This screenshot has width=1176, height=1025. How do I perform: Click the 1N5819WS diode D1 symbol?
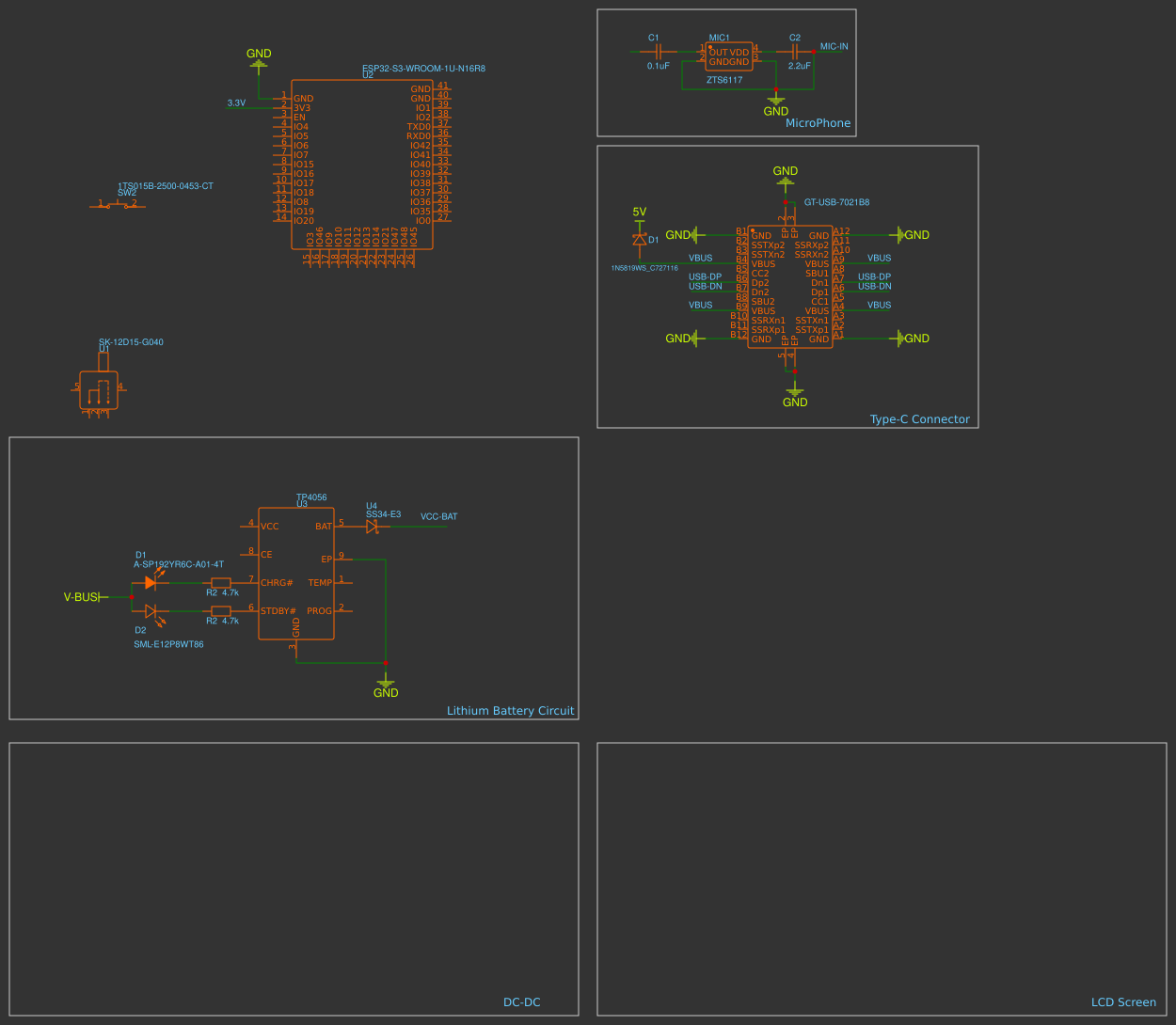click(640, 240)
